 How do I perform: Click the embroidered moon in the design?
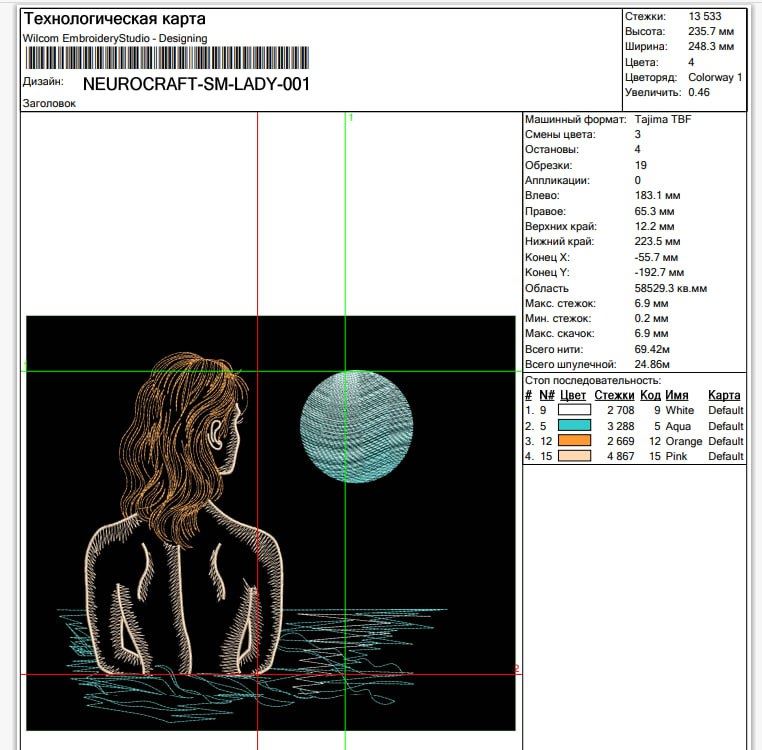tap(356, 426)
